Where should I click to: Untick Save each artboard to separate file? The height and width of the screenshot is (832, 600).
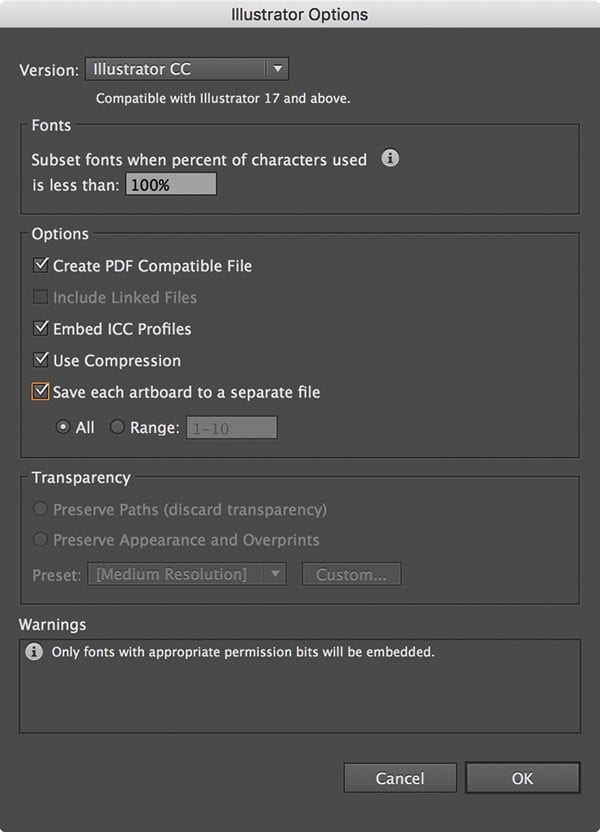[41, 392]
